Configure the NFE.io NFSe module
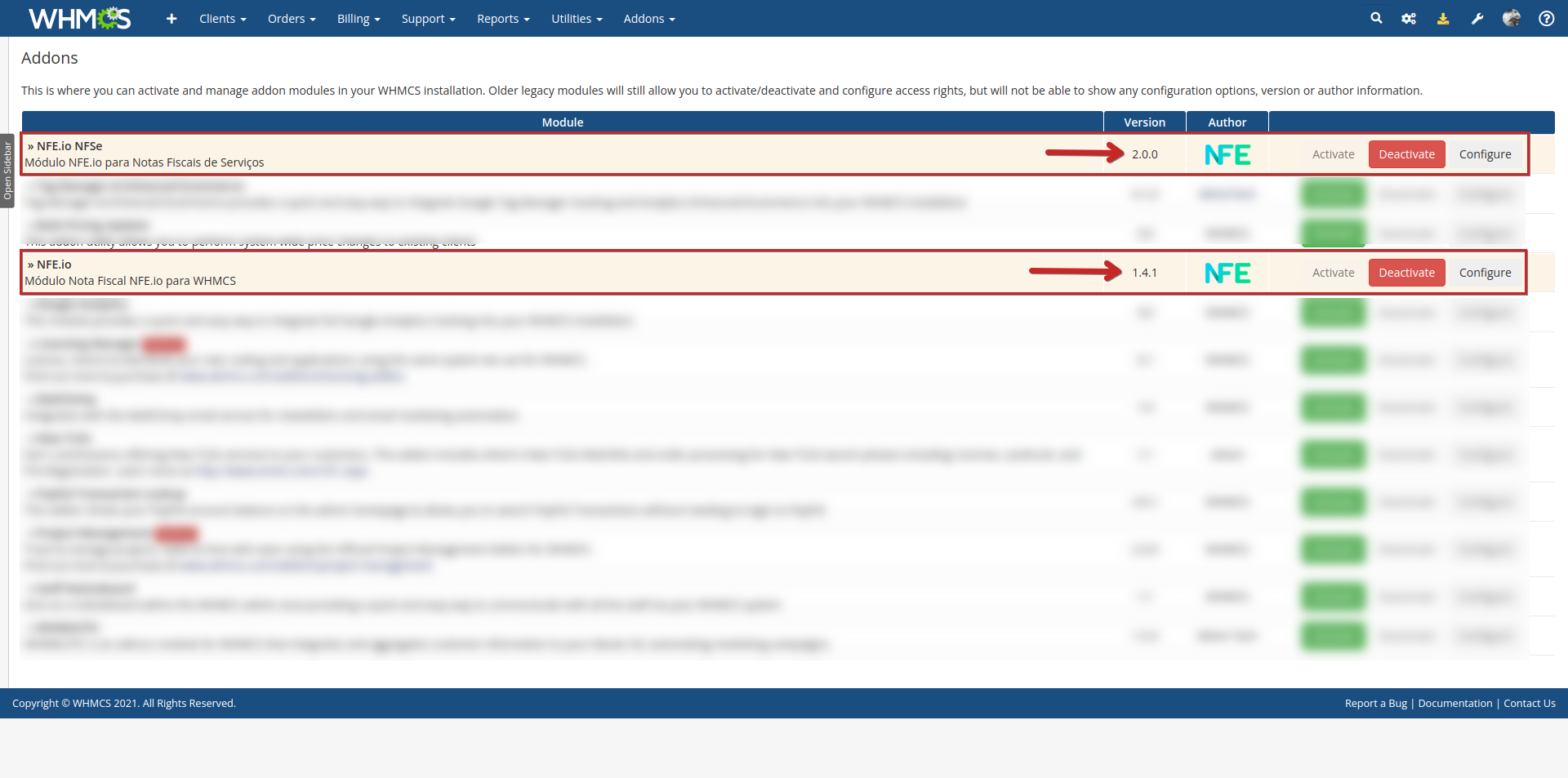Image resolution: width=1568 pixels, height=778 pixels. click(x=1485, y=154)
